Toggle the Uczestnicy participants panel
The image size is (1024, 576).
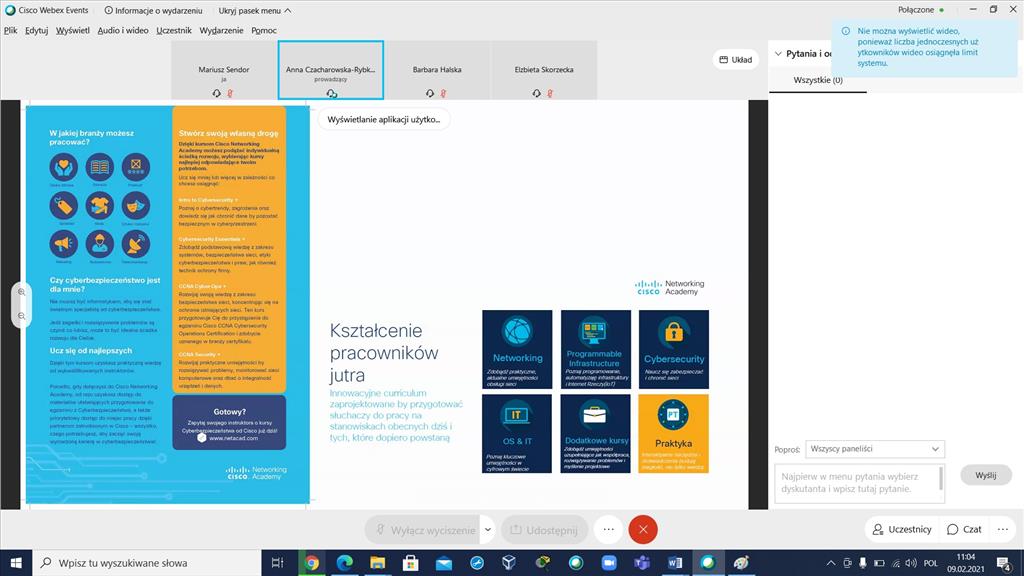pos(903,529)
